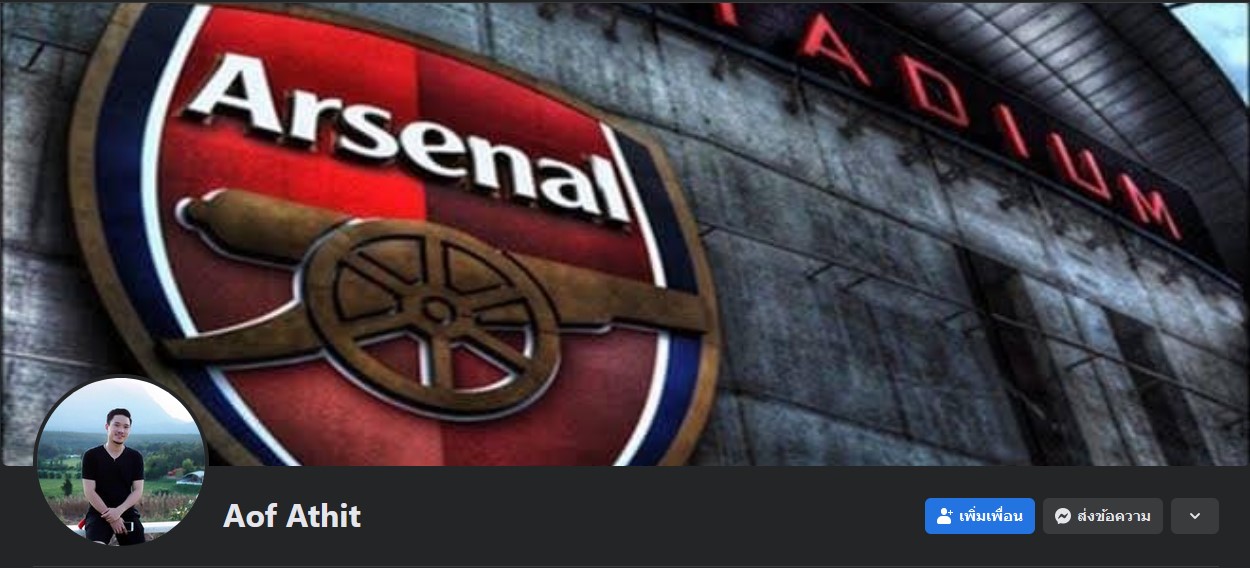The width and height of the screenshot is (1250, 568).
Task: Click the profile name Aof Athit
Action: (292, 516)
